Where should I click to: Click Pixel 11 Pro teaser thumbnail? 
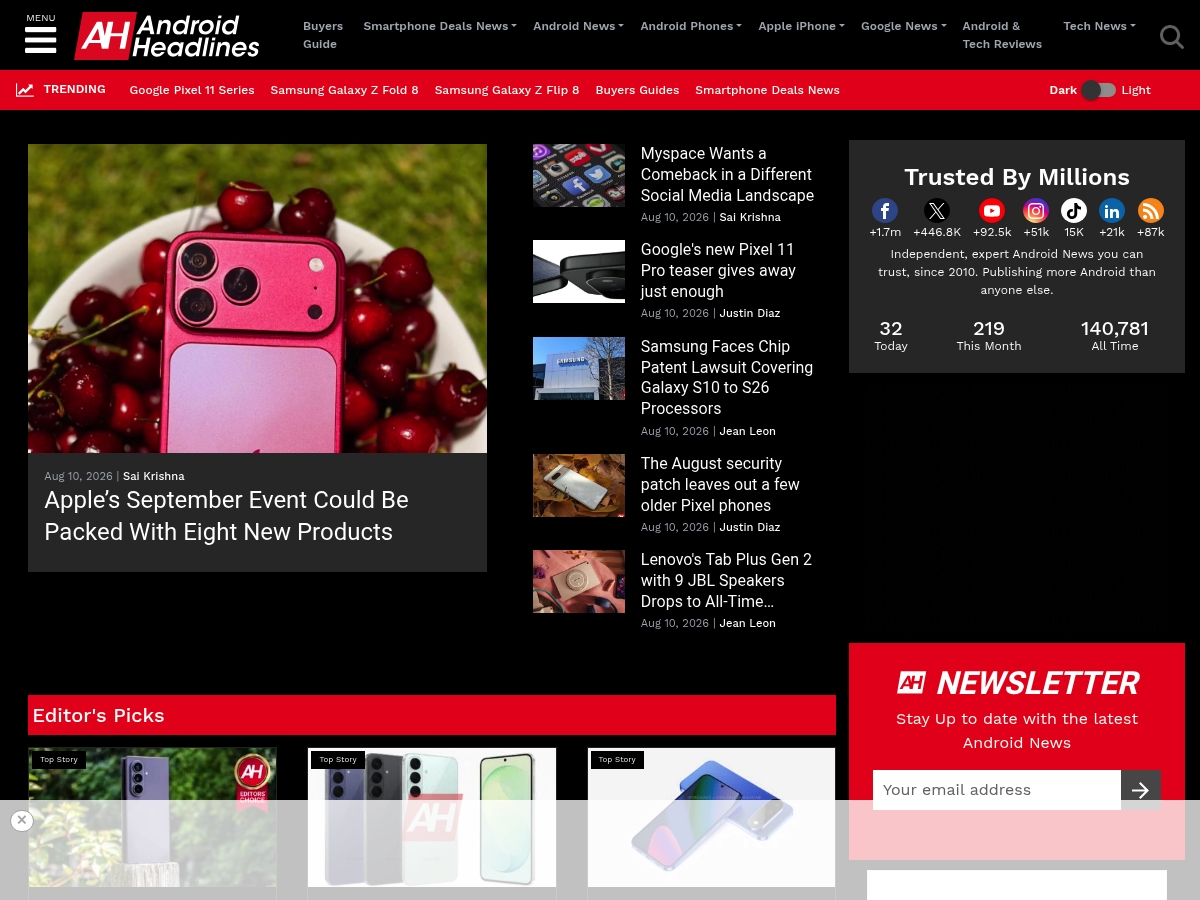click(x=579, y=271)
